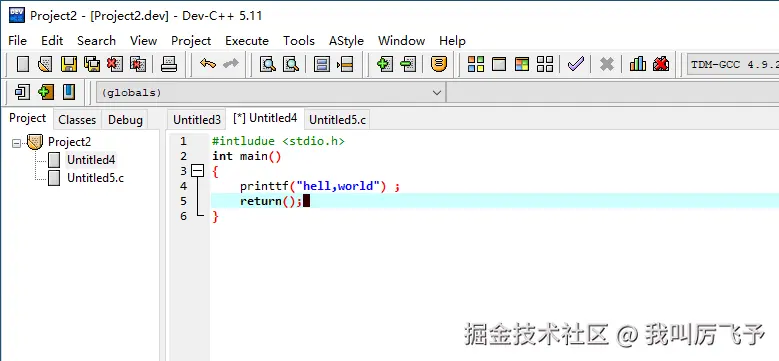Click line number 4 in gutter
Viewport: 779px width, 361px height.
click(184, 186)
